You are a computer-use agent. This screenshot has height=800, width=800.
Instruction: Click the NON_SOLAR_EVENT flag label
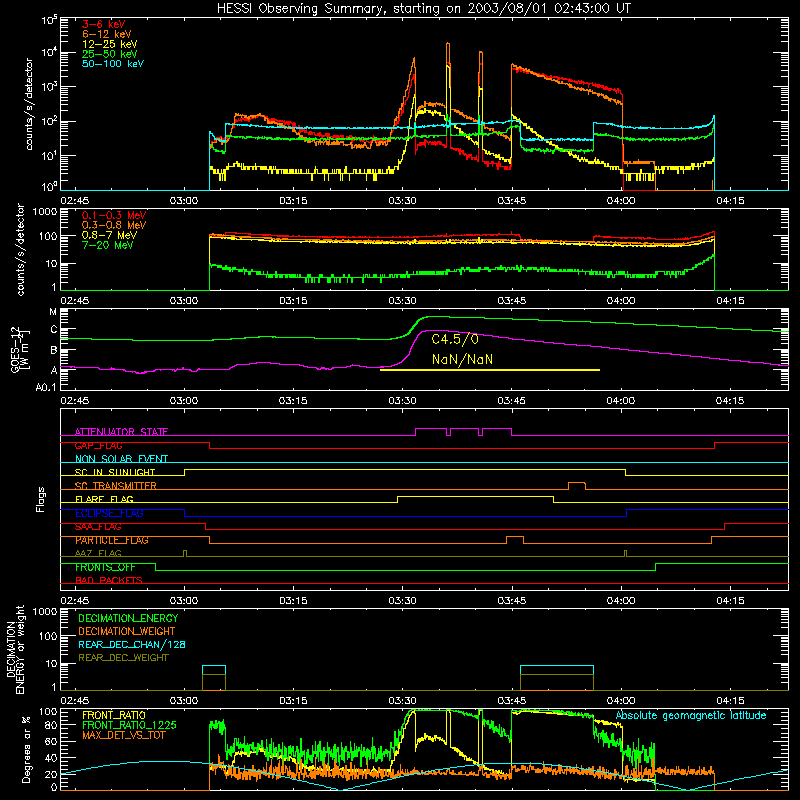pos(121,459)
